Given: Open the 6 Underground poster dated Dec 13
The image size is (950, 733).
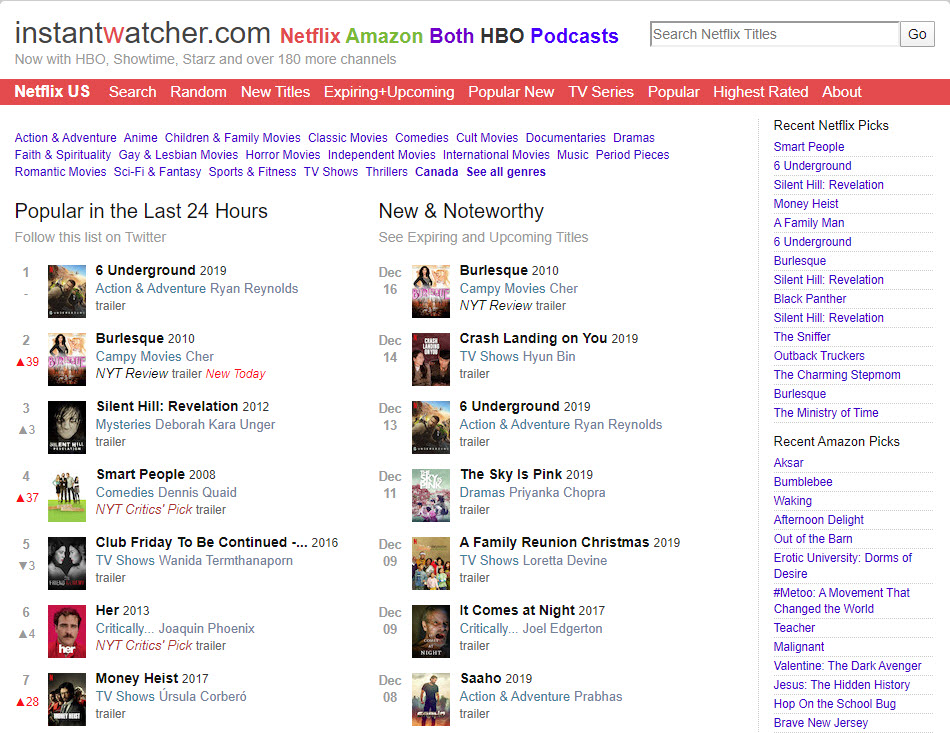Looking at the screenshot, I should 431,427.
